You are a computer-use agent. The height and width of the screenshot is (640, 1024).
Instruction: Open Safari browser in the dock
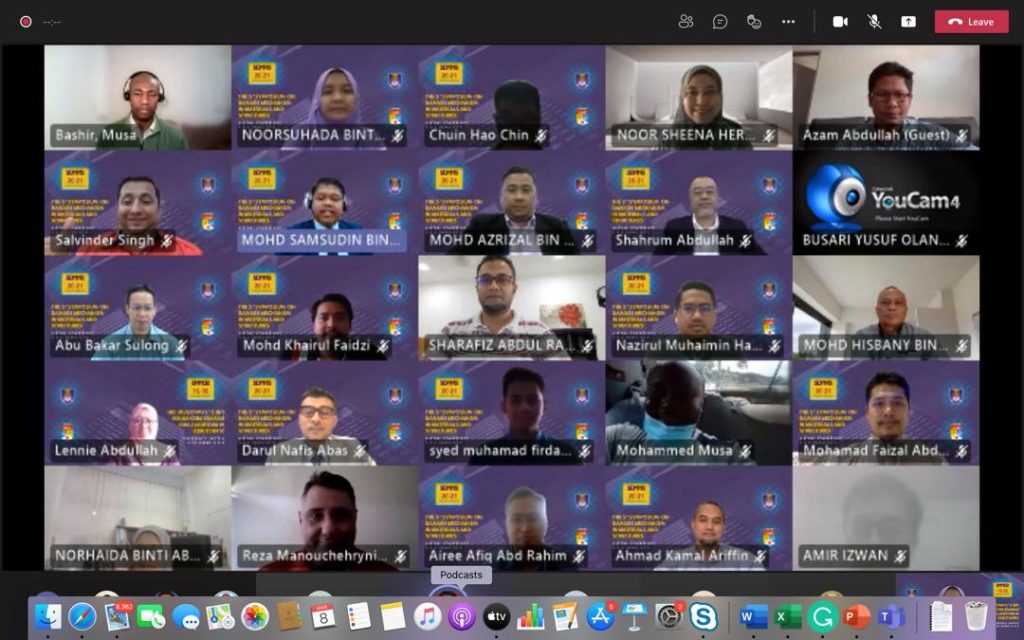click(82, 617)
